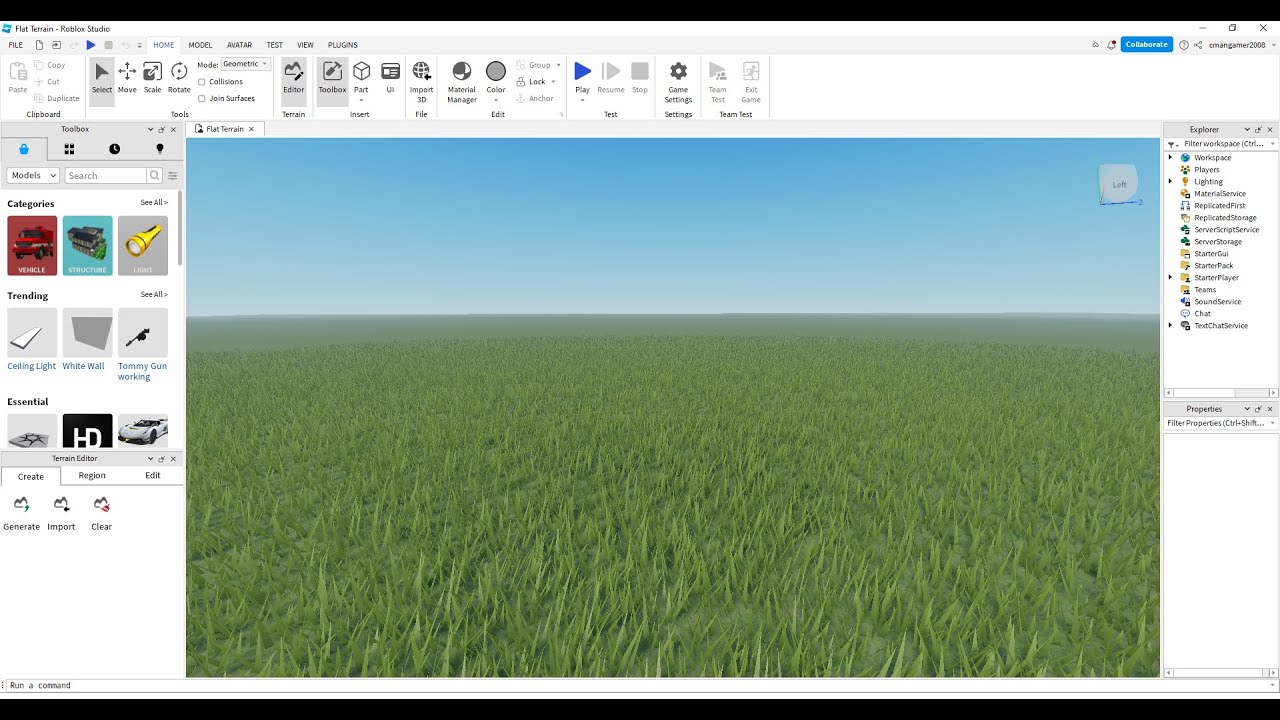
Task: Select the Rotate tool
Action: click(179, 78)
